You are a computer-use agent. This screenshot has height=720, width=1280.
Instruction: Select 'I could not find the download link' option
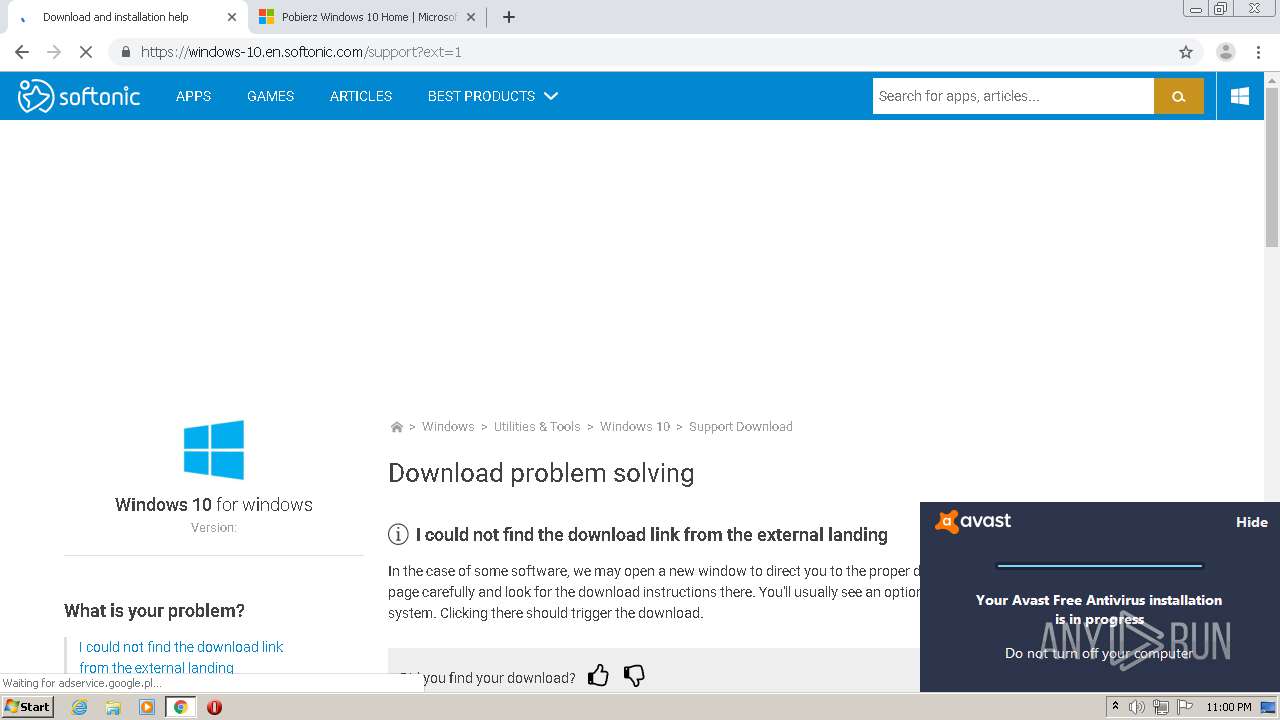(181, 657)
